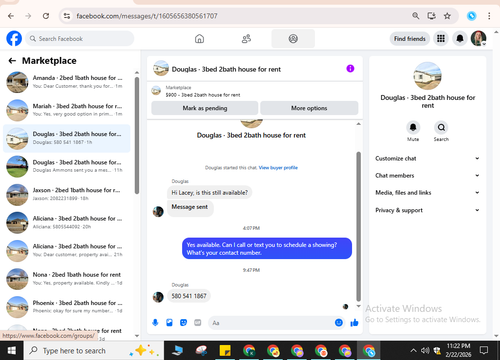Click the Find friends button
This screenshot has height=360, width=500.
410,39
